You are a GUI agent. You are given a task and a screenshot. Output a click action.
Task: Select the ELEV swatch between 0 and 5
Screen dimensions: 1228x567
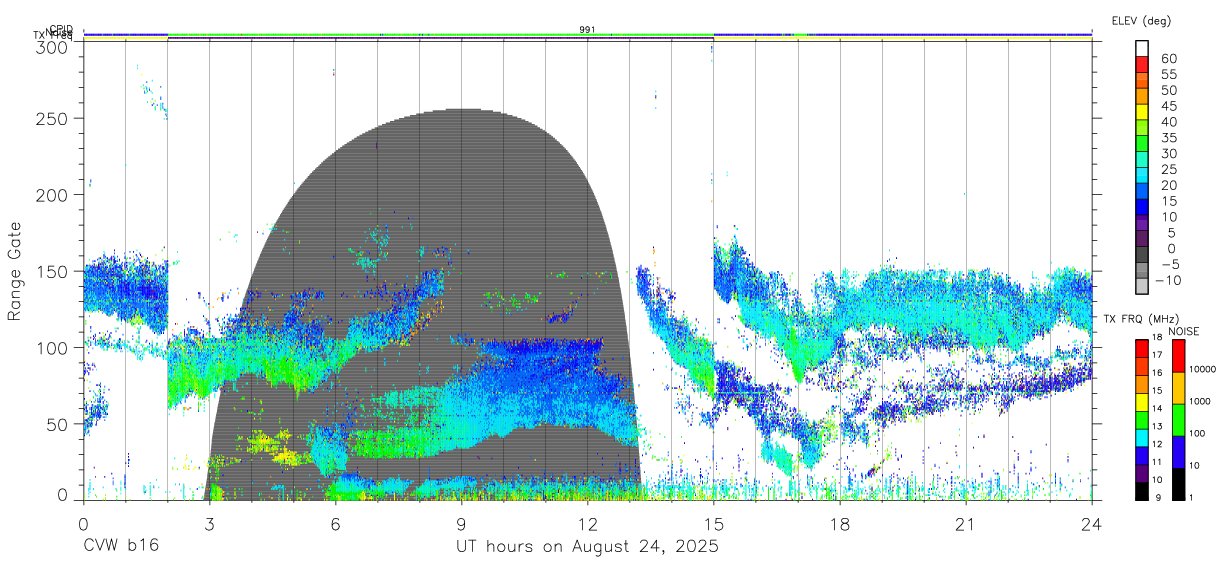tap(1142, 240)
